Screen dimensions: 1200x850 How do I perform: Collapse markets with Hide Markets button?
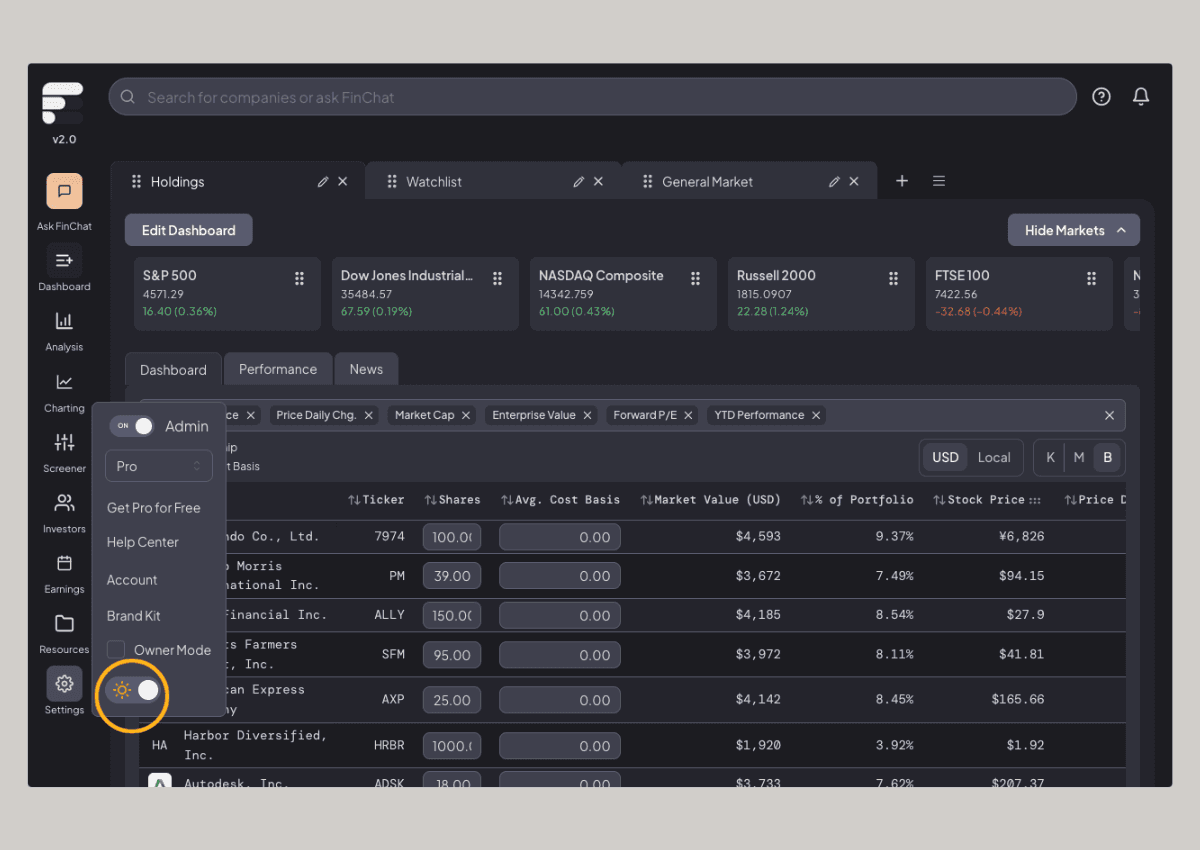[x=1074, y=230]
